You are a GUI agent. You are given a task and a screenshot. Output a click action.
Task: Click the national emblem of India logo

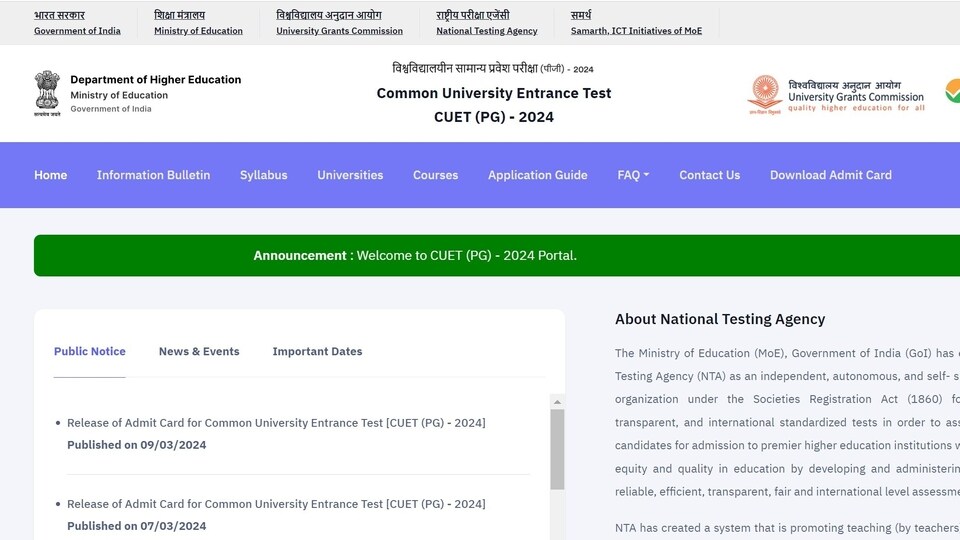(47, 93)
